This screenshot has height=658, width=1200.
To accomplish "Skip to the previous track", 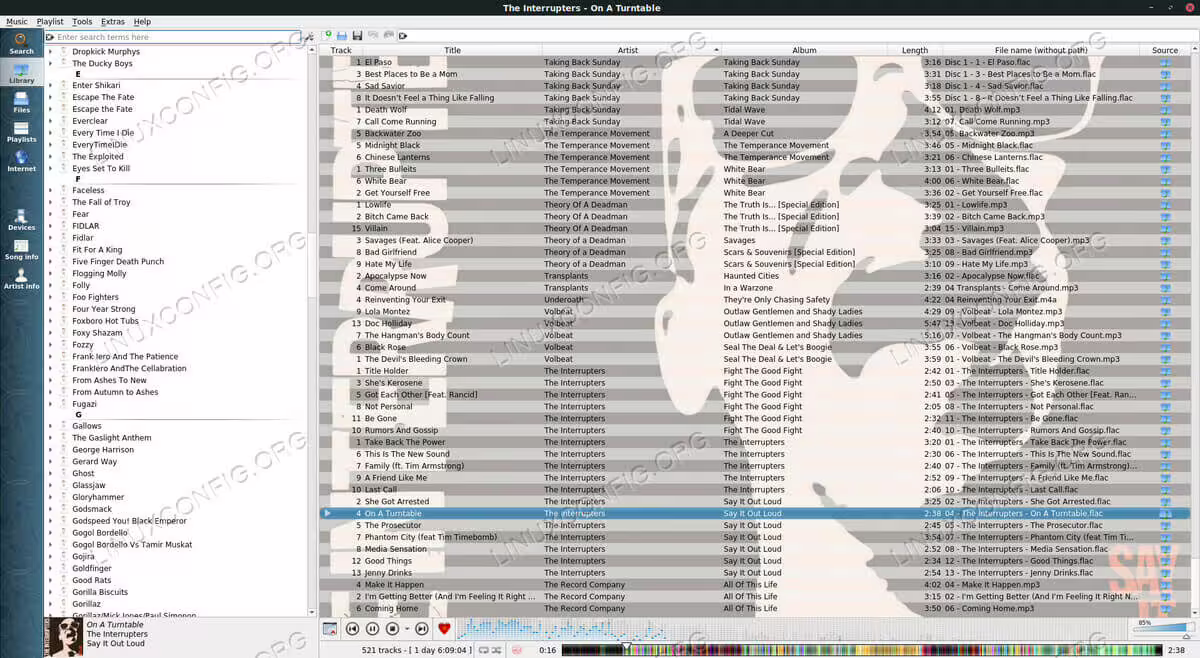I will [x=352, y=629].
